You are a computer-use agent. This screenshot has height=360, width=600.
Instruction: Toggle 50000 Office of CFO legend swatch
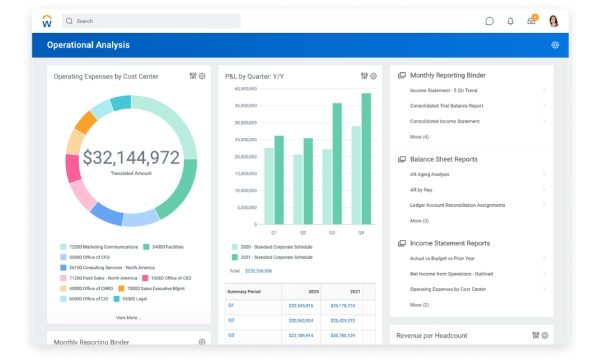point(63,257)
